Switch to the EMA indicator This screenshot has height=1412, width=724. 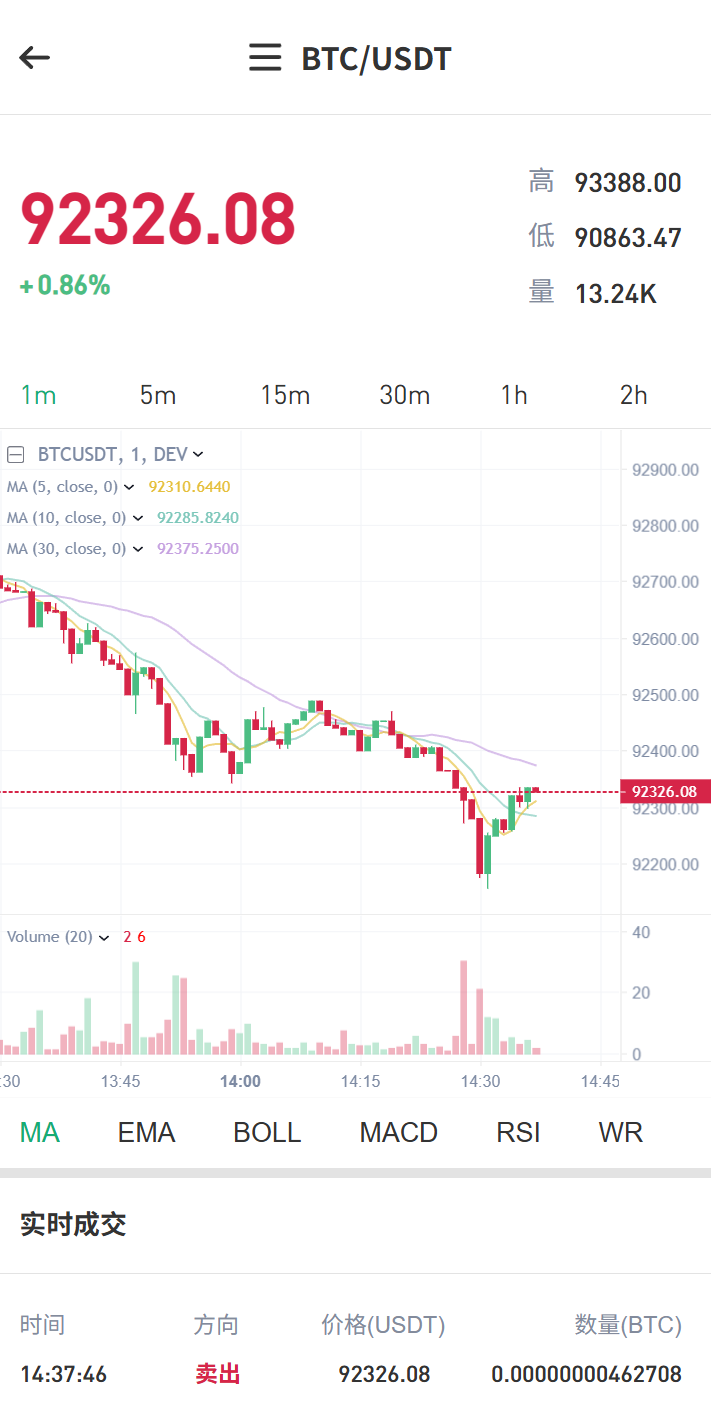146,1133
